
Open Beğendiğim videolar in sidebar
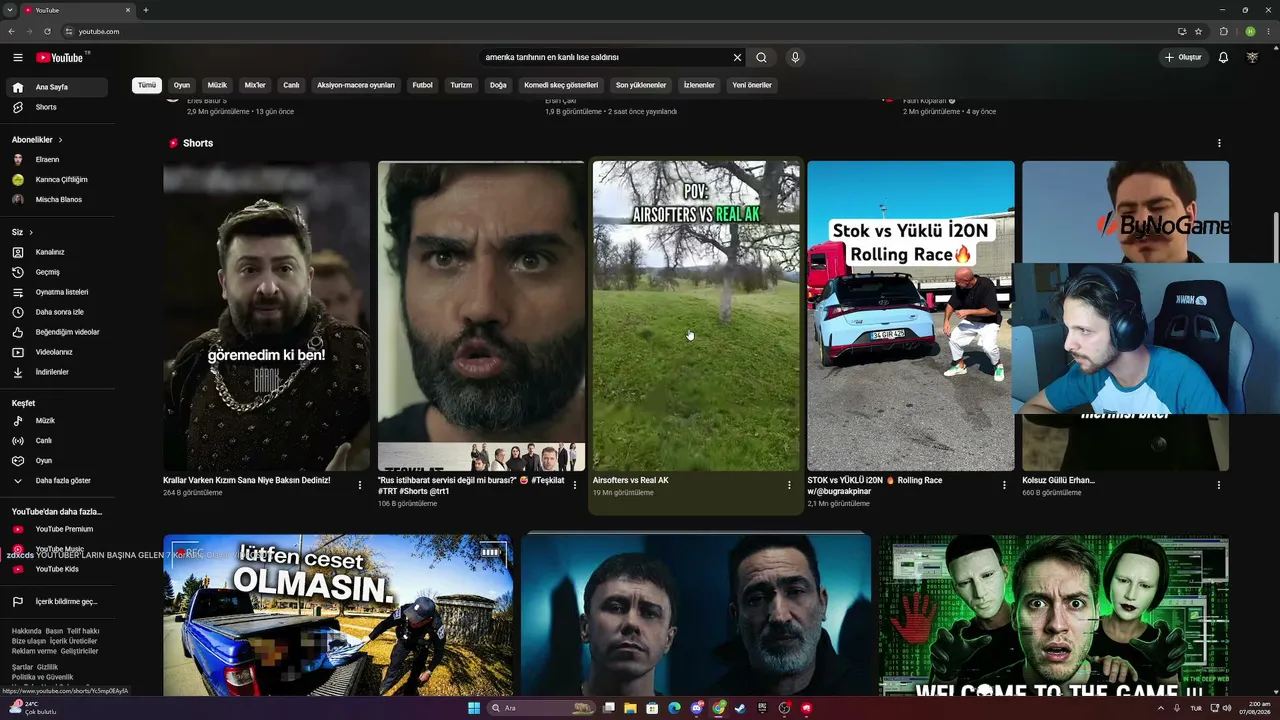(x=59, y=332)
